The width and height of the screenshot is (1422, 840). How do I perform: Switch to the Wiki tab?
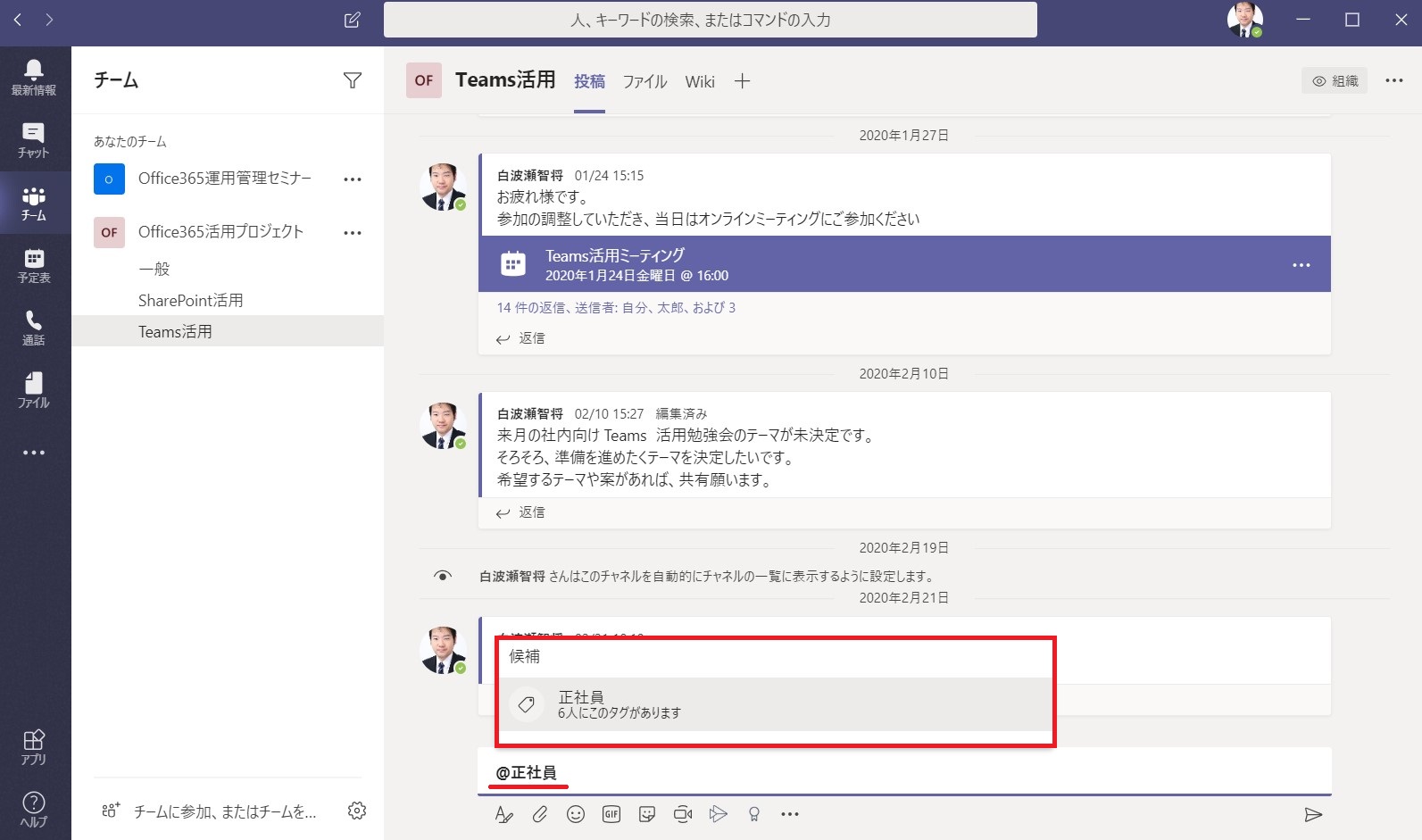click(700, 81)
